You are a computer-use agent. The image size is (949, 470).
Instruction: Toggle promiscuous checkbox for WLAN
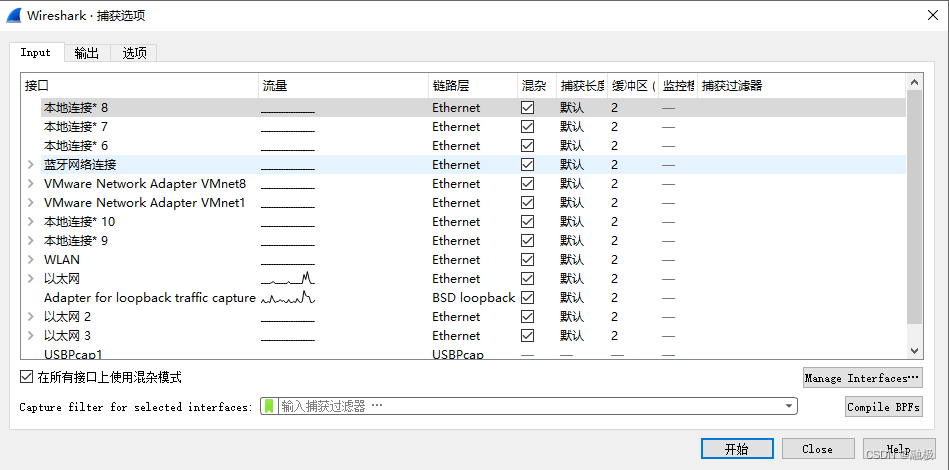click(528, 259)
